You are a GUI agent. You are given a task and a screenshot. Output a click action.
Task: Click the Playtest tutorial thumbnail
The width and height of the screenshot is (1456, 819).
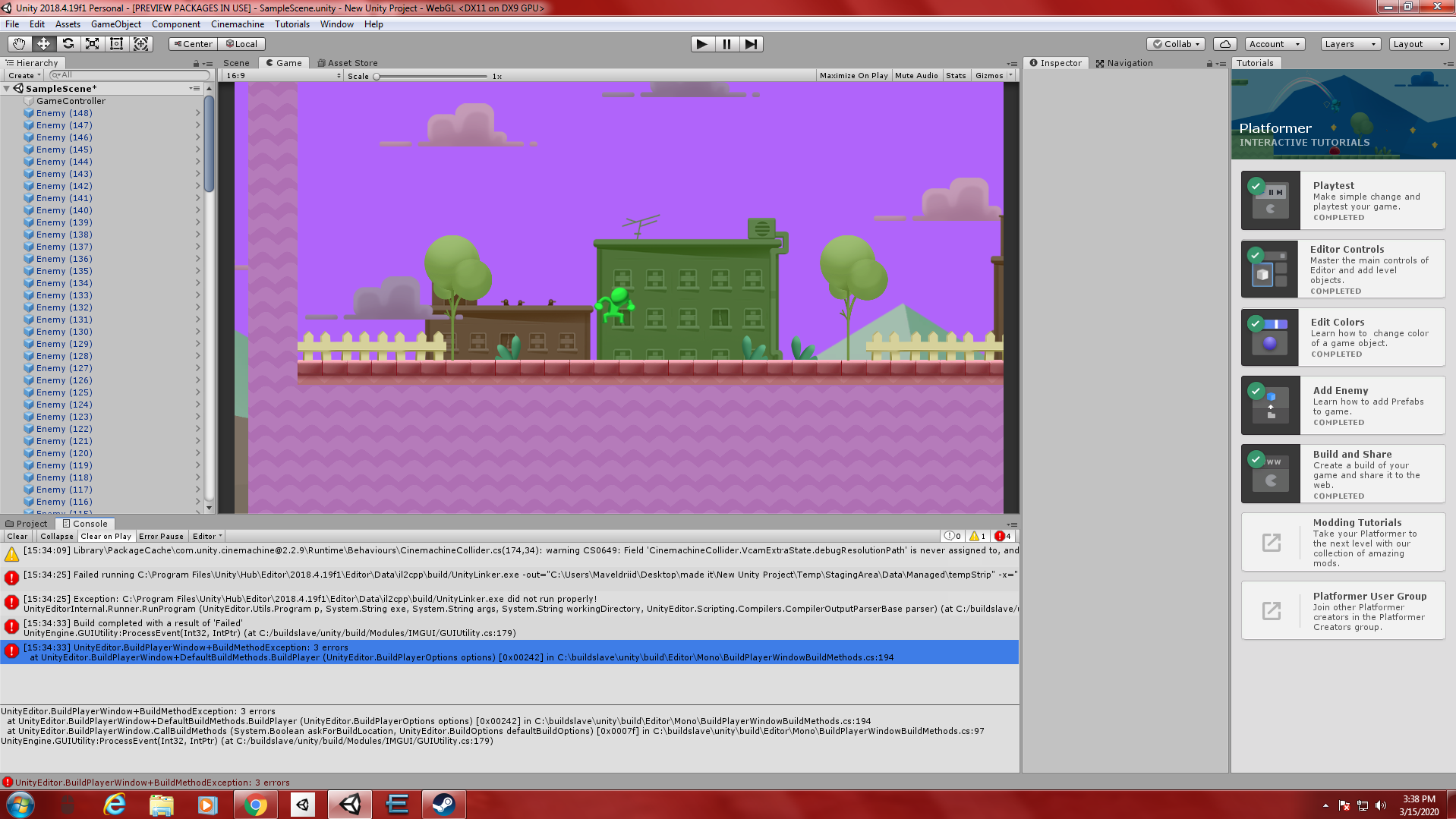tap(1271, 200)
